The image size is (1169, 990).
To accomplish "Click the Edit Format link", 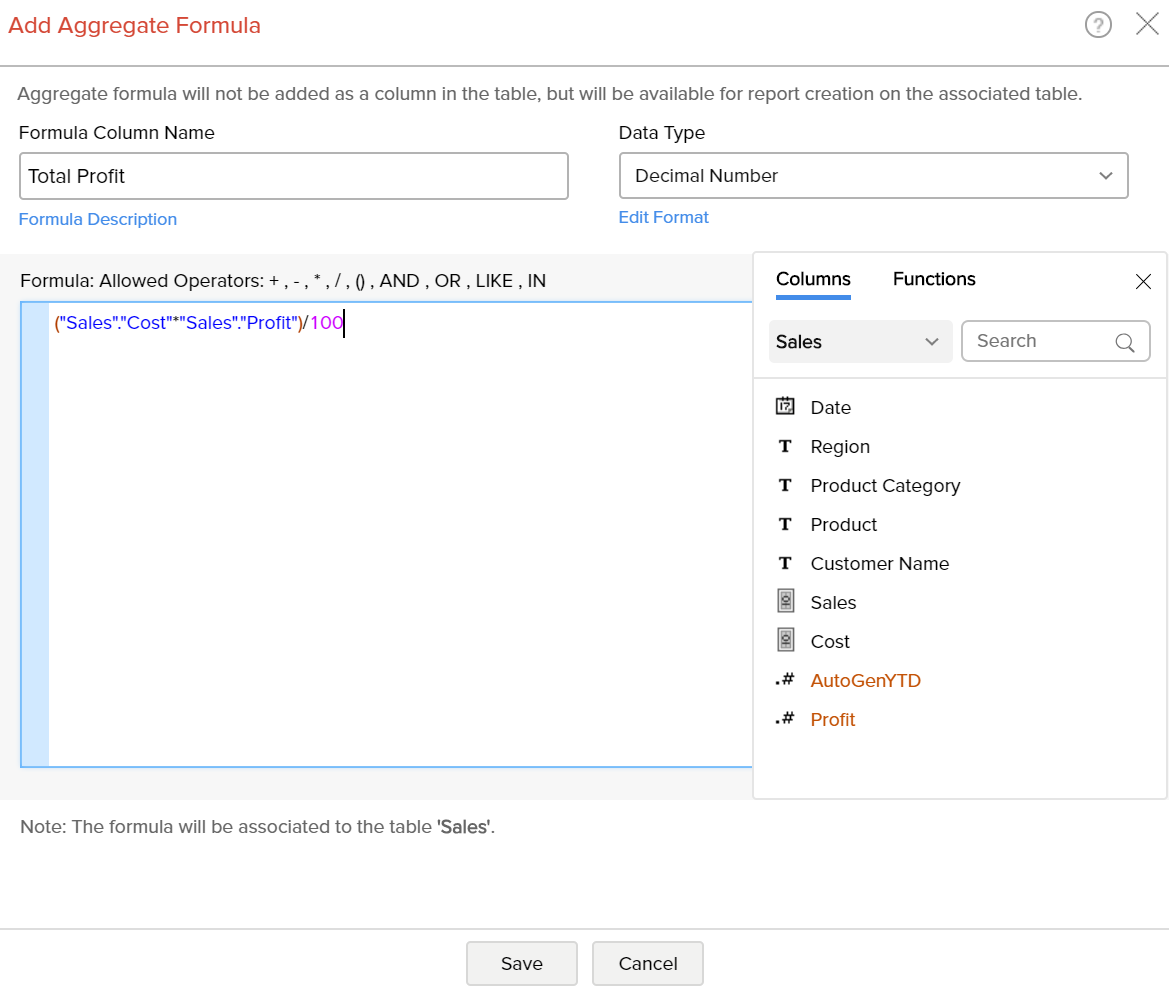I will [x=663, y=217].
